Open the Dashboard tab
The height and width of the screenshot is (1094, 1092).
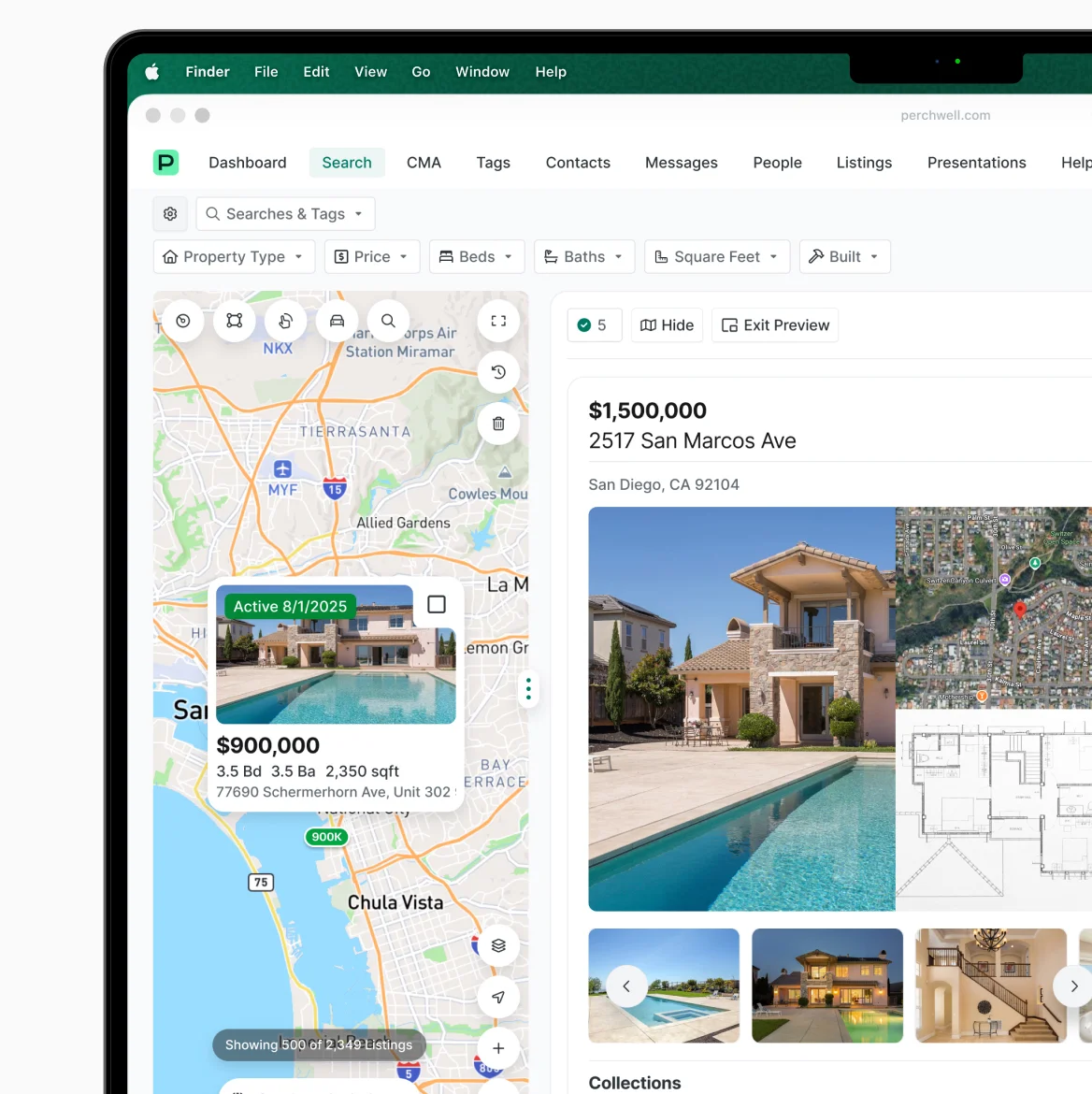[248, 163]
